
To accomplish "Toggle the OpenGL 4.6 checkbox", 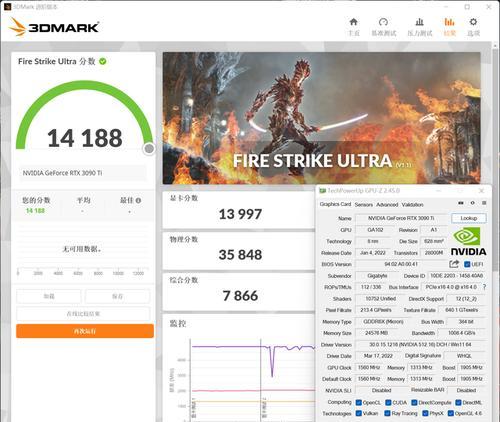I will click(x=451, y=413).
